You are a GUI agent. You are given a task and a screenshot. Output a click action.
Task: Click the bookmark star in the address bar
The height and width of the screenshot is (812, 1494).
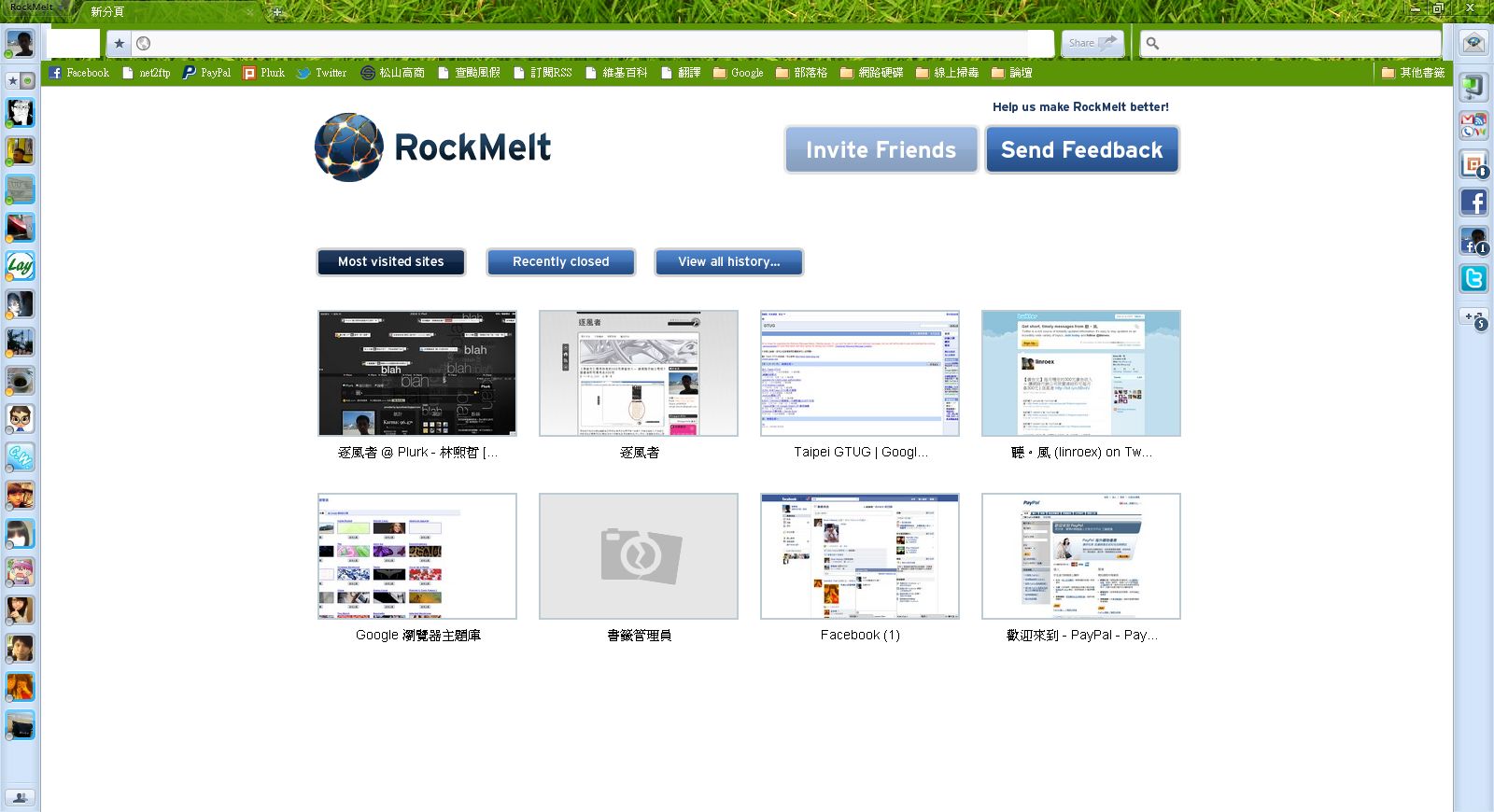[119, 43]
